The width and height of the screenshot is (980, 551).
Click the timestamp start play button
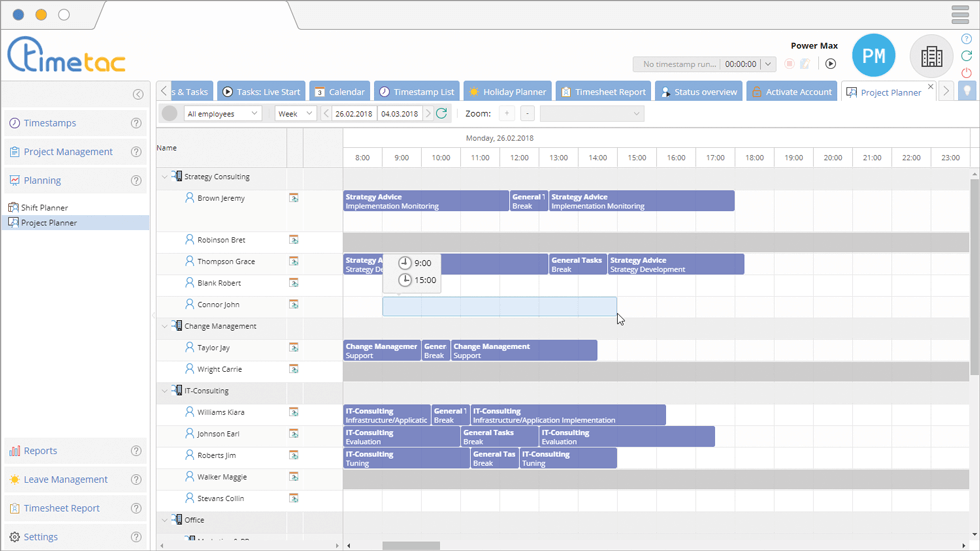[x=830, y=64]
